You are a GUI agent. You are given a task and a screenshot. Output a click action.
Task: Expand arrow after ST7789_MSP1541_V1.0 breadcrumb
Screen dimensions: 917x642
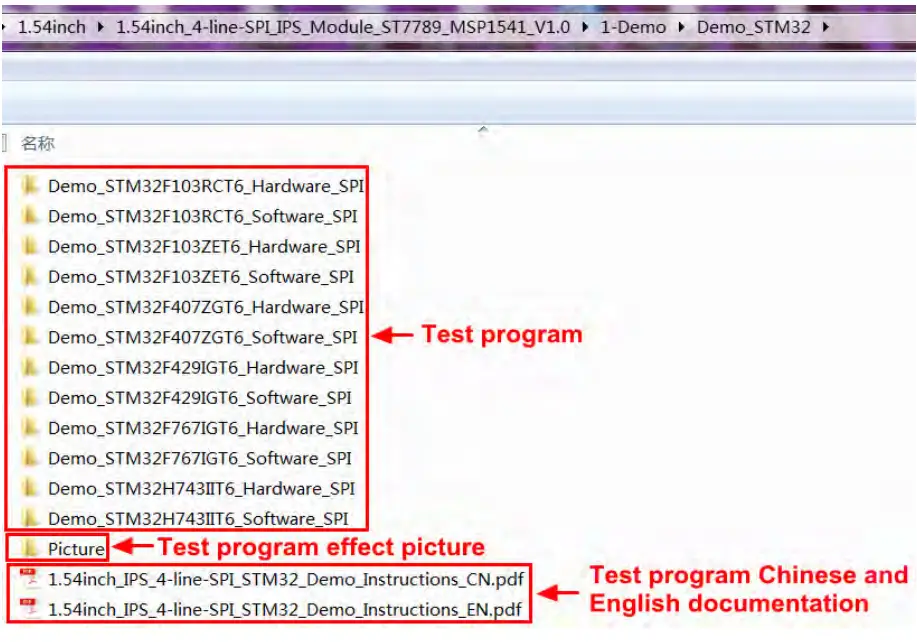[x=585, y=27]
